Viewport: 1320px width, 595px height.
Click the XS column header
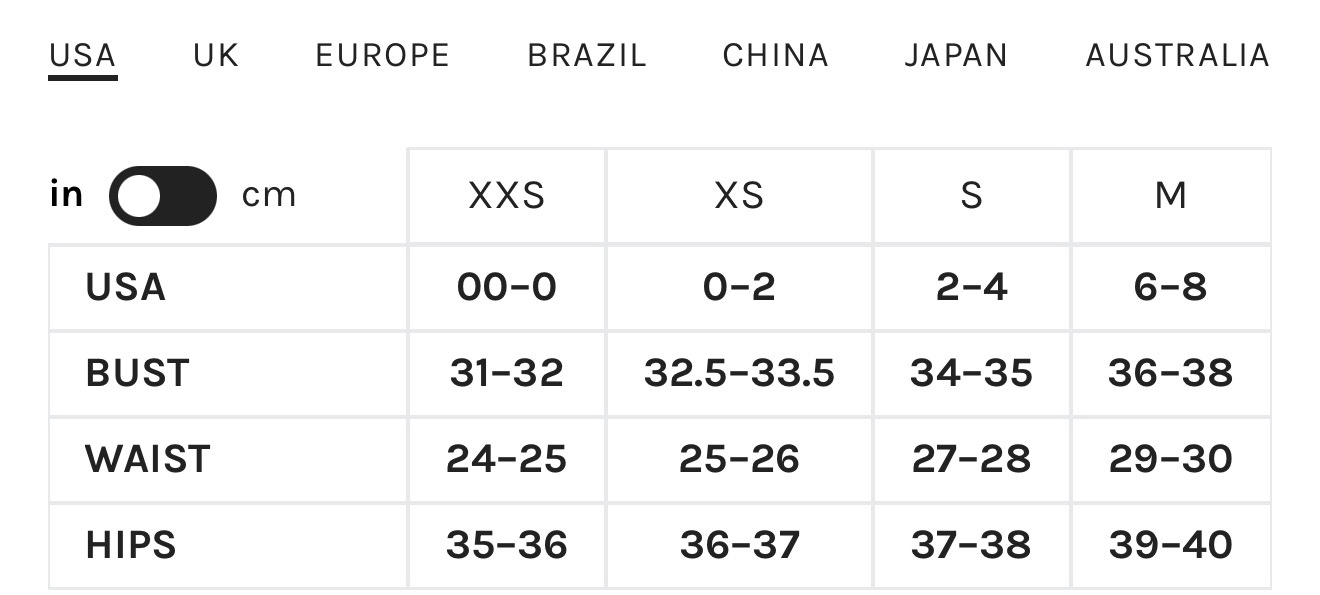[739, 196]
